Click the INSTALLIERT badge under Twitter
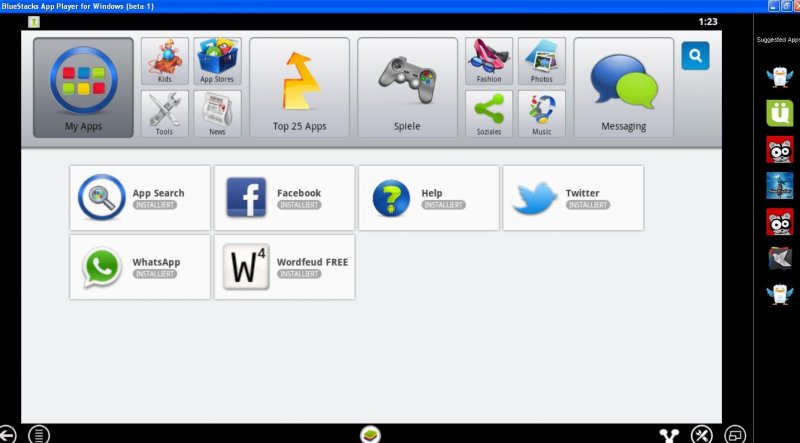 tap(588, 205)
